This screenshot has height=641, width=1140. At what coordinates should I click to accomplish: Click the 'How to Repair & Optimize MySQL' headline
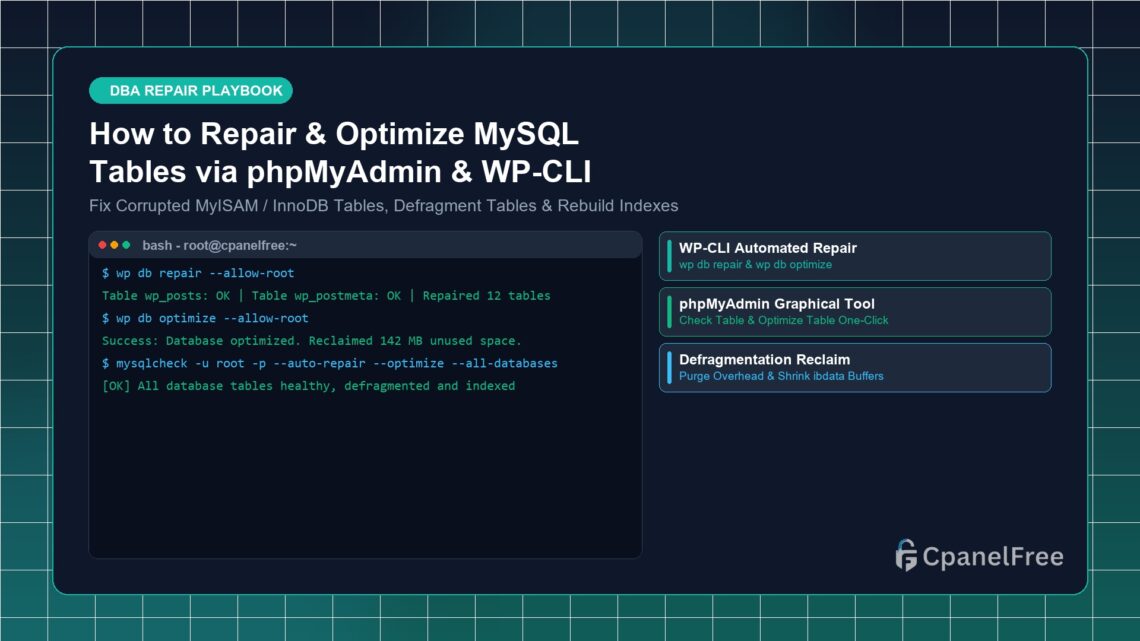click(x=334, y=134)
